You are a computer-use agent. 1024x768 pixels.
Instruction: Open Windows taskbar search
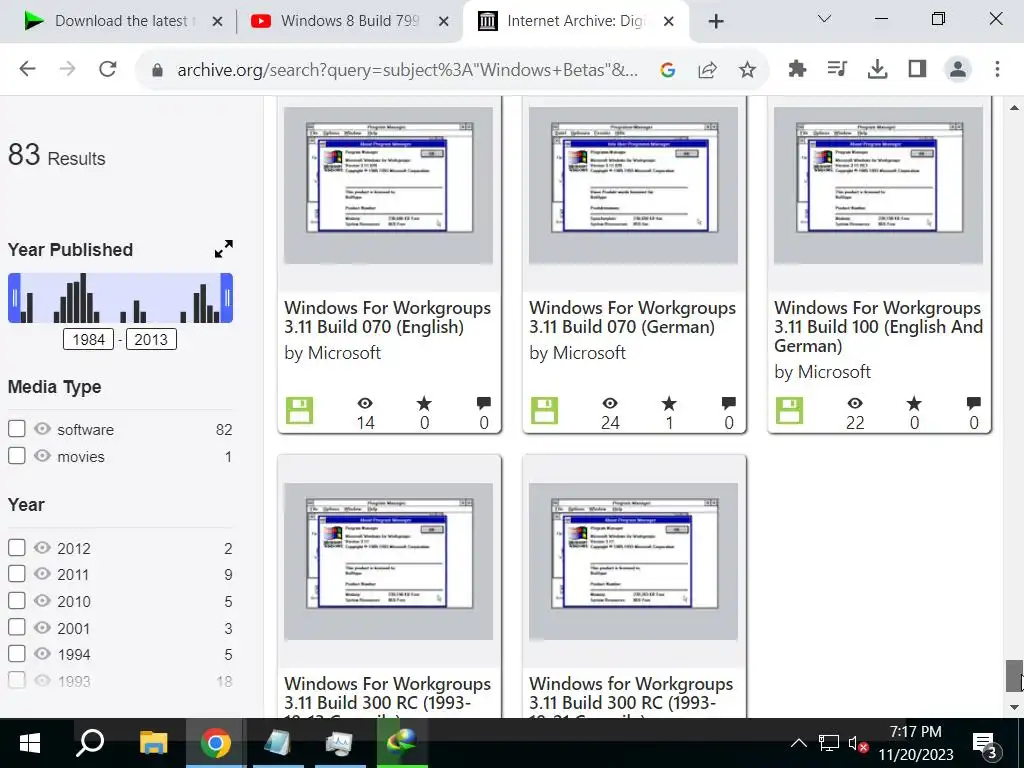(90, 743)
